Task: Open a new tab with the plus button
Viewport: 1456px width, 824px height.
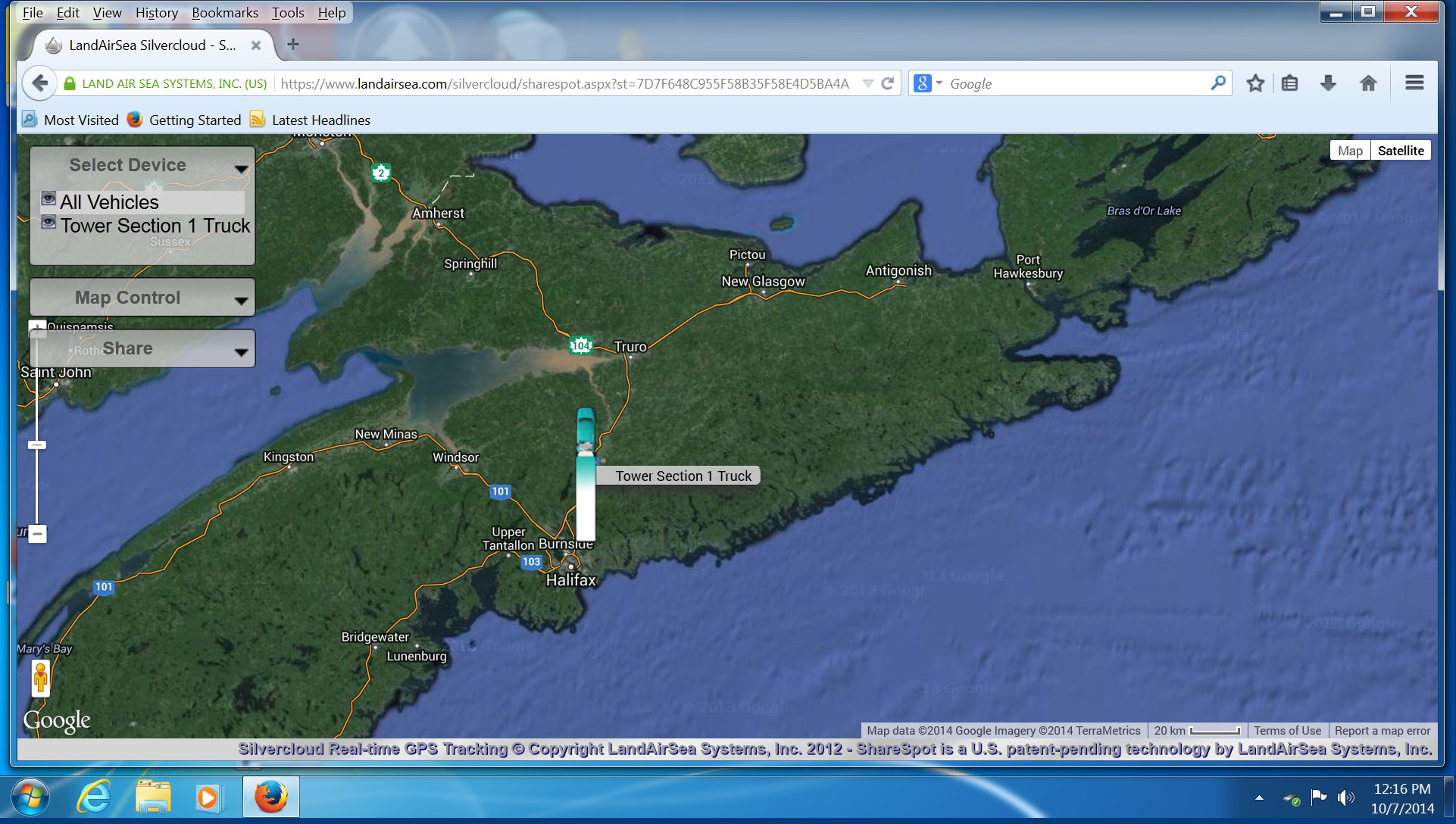Action: pyautogui.click(x=293, y=45)
